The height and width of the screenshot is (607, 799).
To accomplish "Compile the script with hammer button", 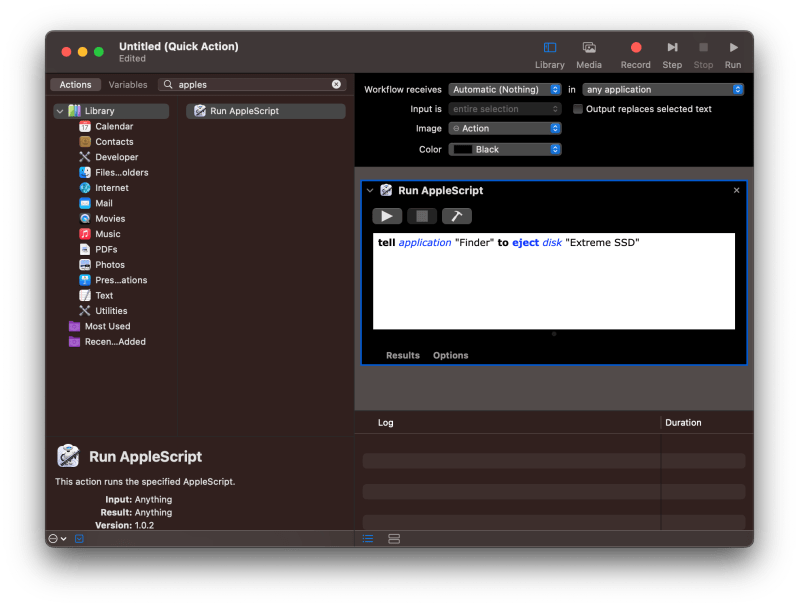I will 457,216.
